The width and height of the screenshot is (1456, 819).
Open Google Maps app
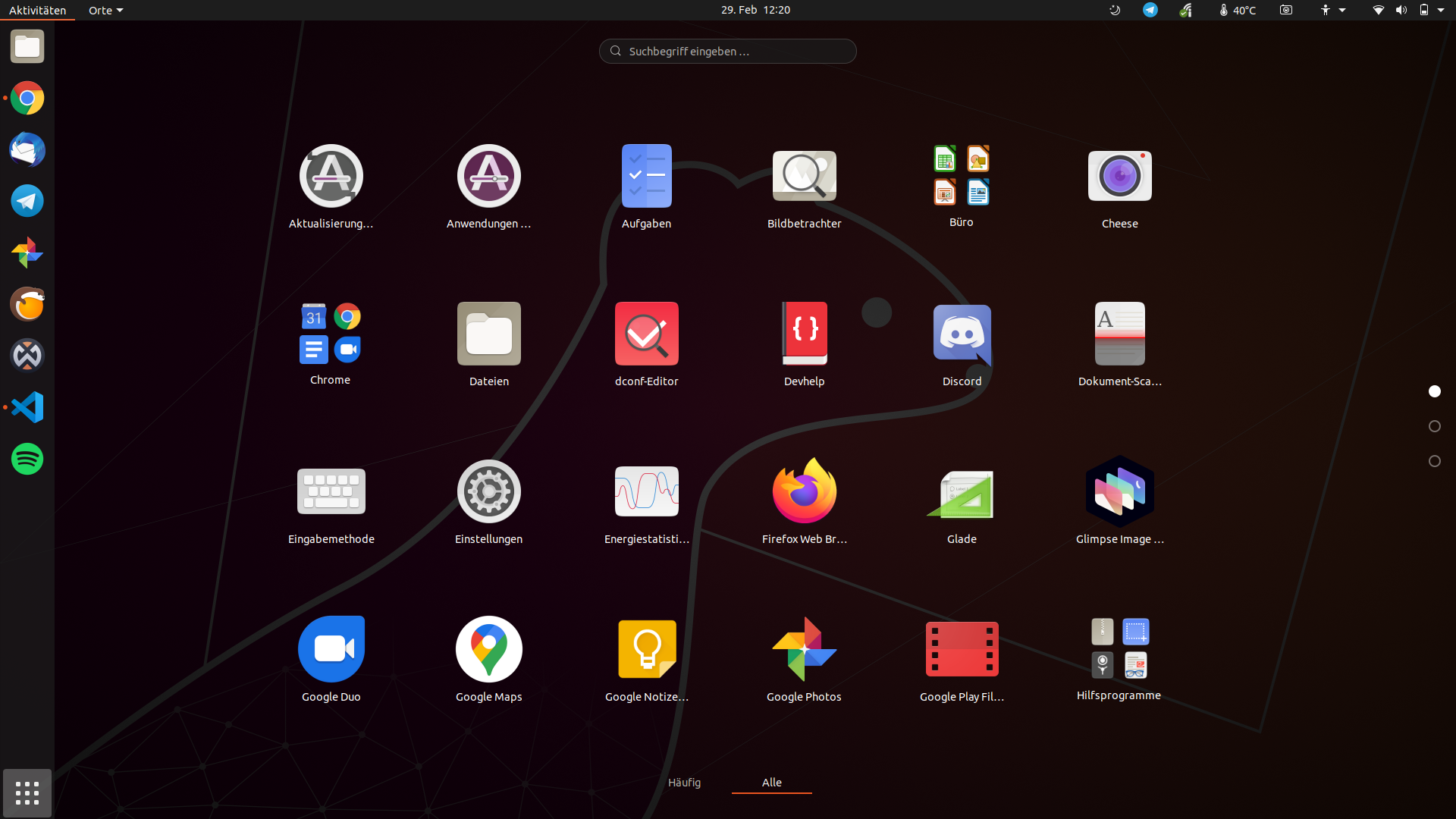pos(488,650)
